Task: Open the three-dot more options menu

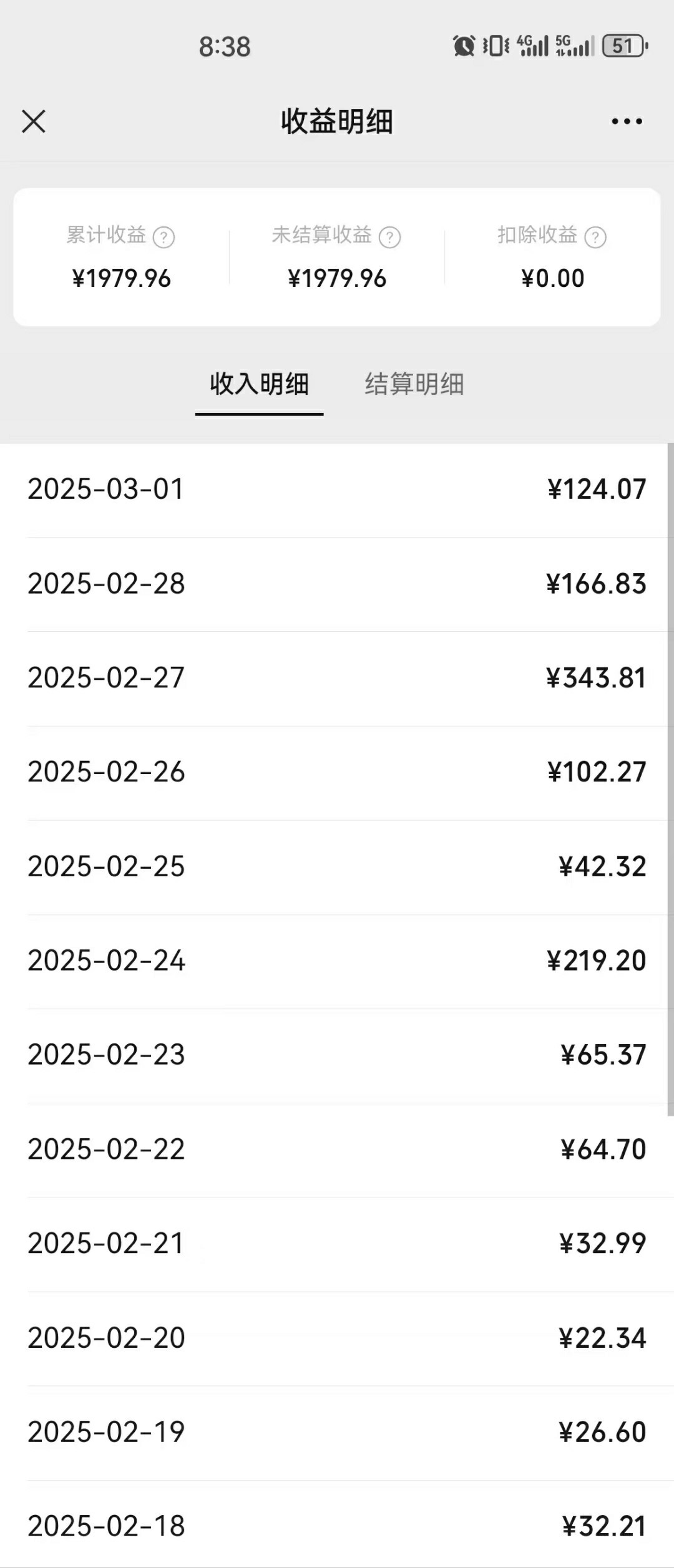Action: 627,122
